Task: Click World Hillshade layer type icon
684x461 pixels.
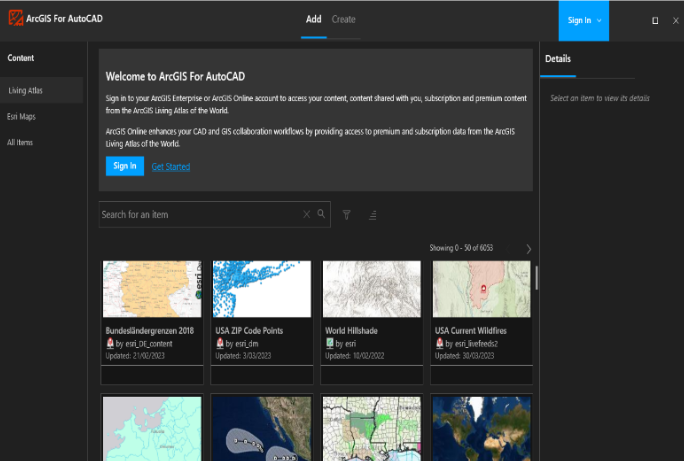Action: 329,343
